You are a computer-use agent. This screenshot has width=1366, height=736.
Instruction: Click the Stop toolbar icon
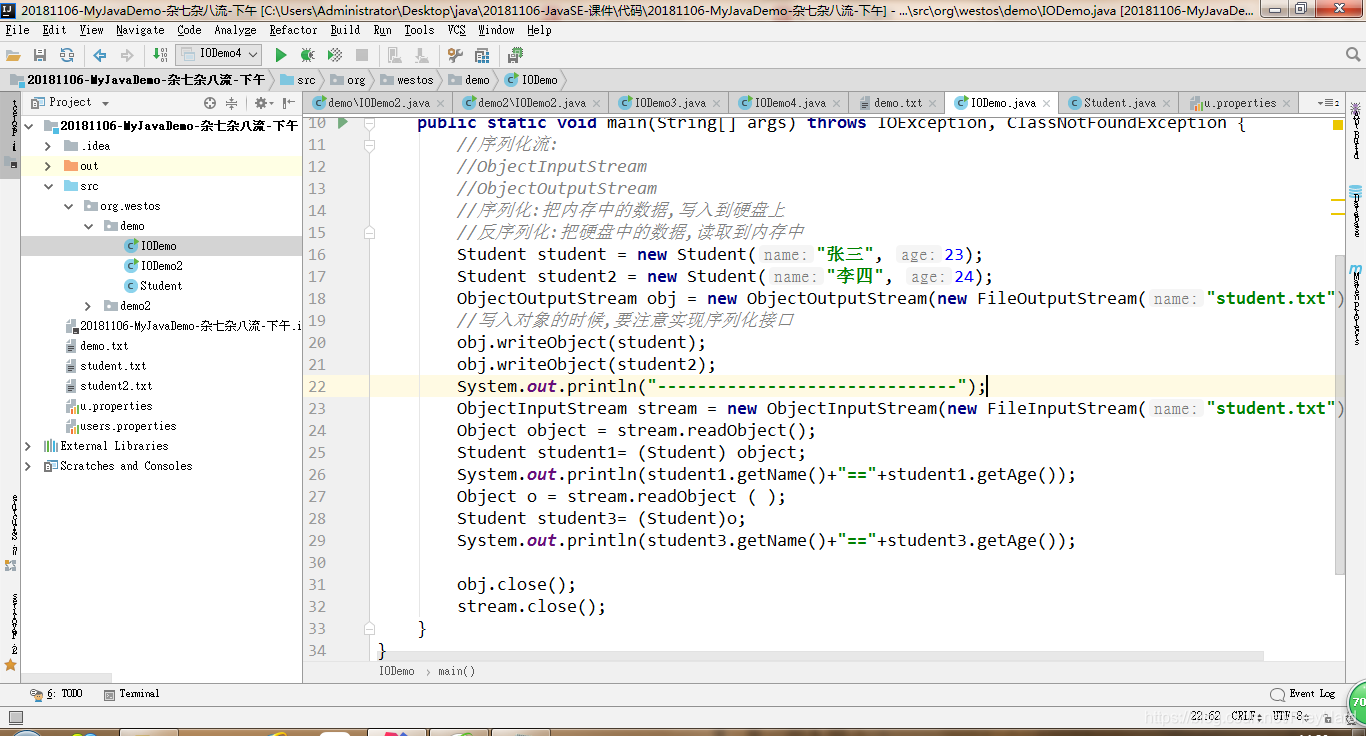pos(362,55)
